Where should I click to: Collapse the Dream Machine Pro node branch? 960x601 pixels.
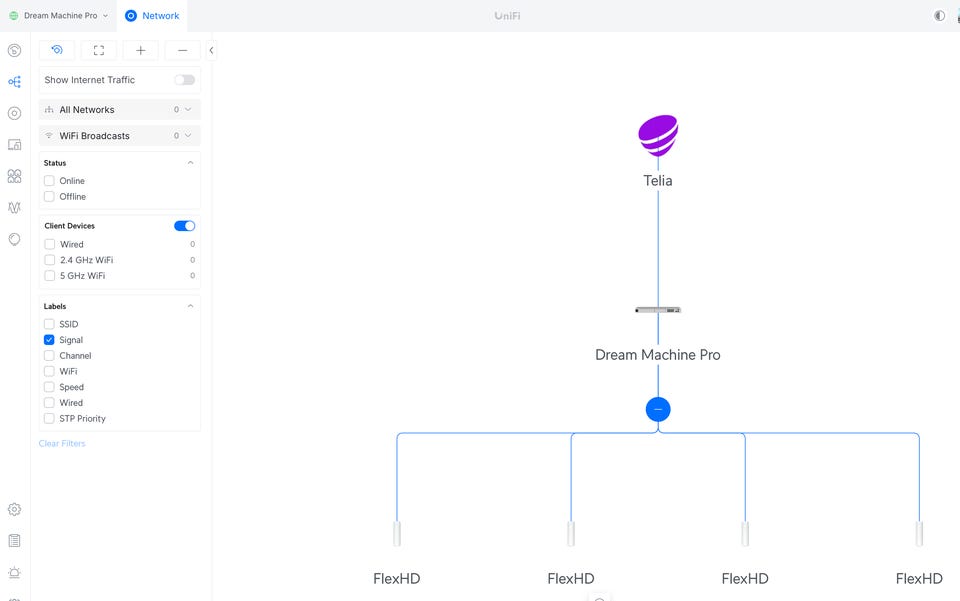658,409
